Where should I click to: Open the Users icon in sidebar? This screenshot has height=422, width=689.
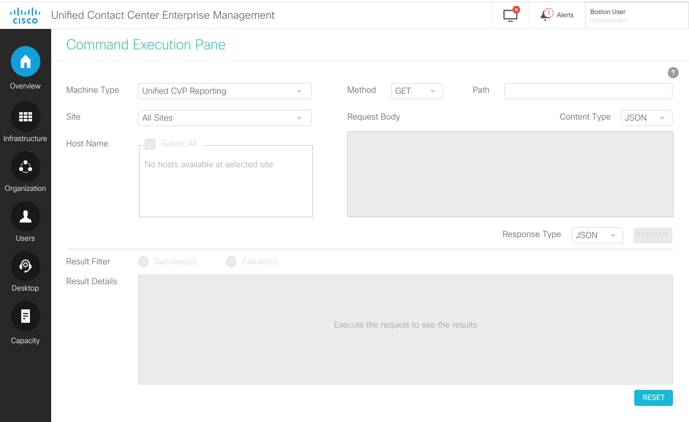(25, 216)
